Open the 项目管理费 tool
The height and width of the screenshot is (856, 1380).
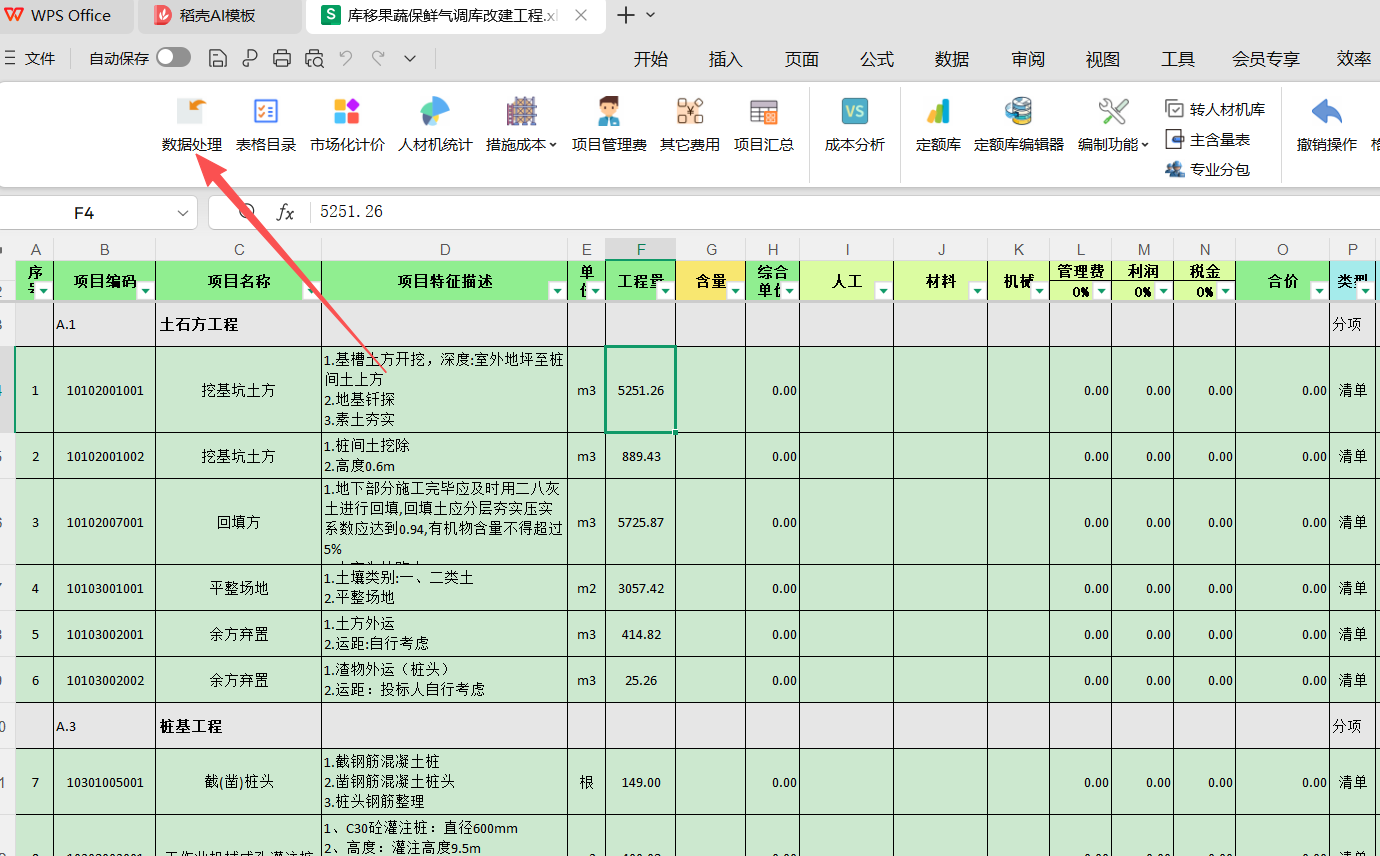point(609,125)
